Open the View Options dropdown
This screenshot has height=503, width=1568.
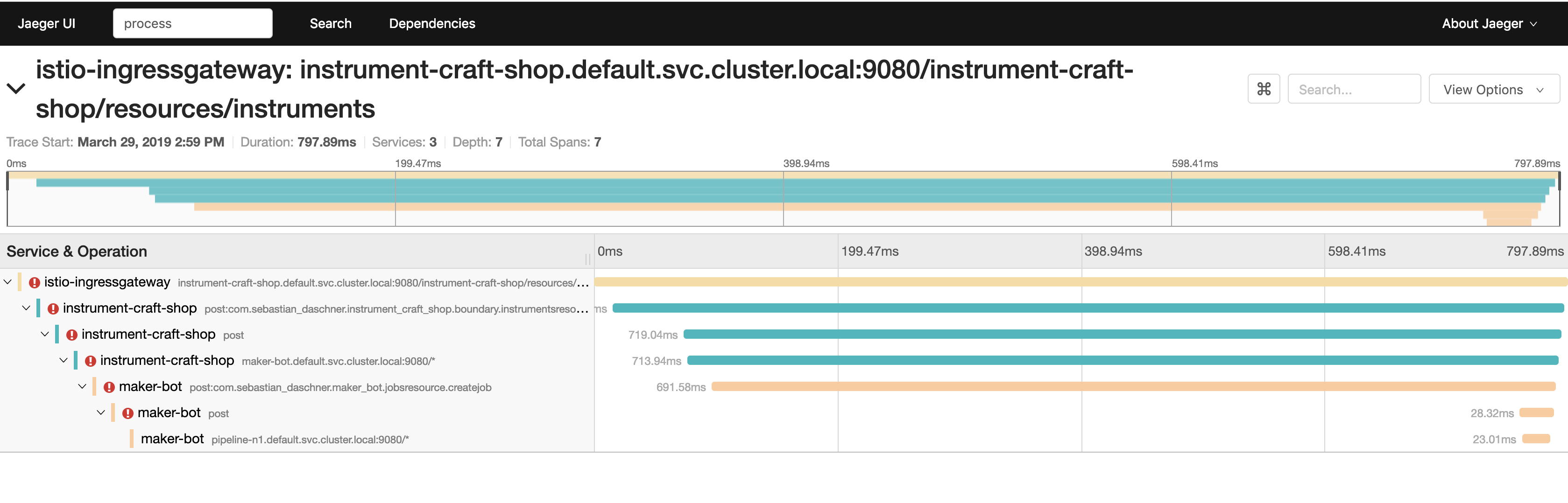1494,90
